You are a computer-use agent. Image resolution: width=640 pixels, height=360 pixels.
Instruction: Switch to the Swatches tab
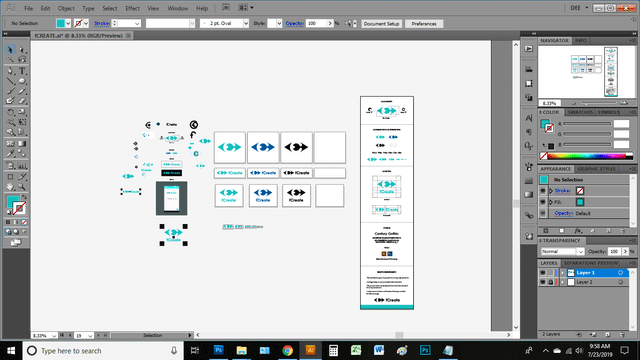click(580, 112)
